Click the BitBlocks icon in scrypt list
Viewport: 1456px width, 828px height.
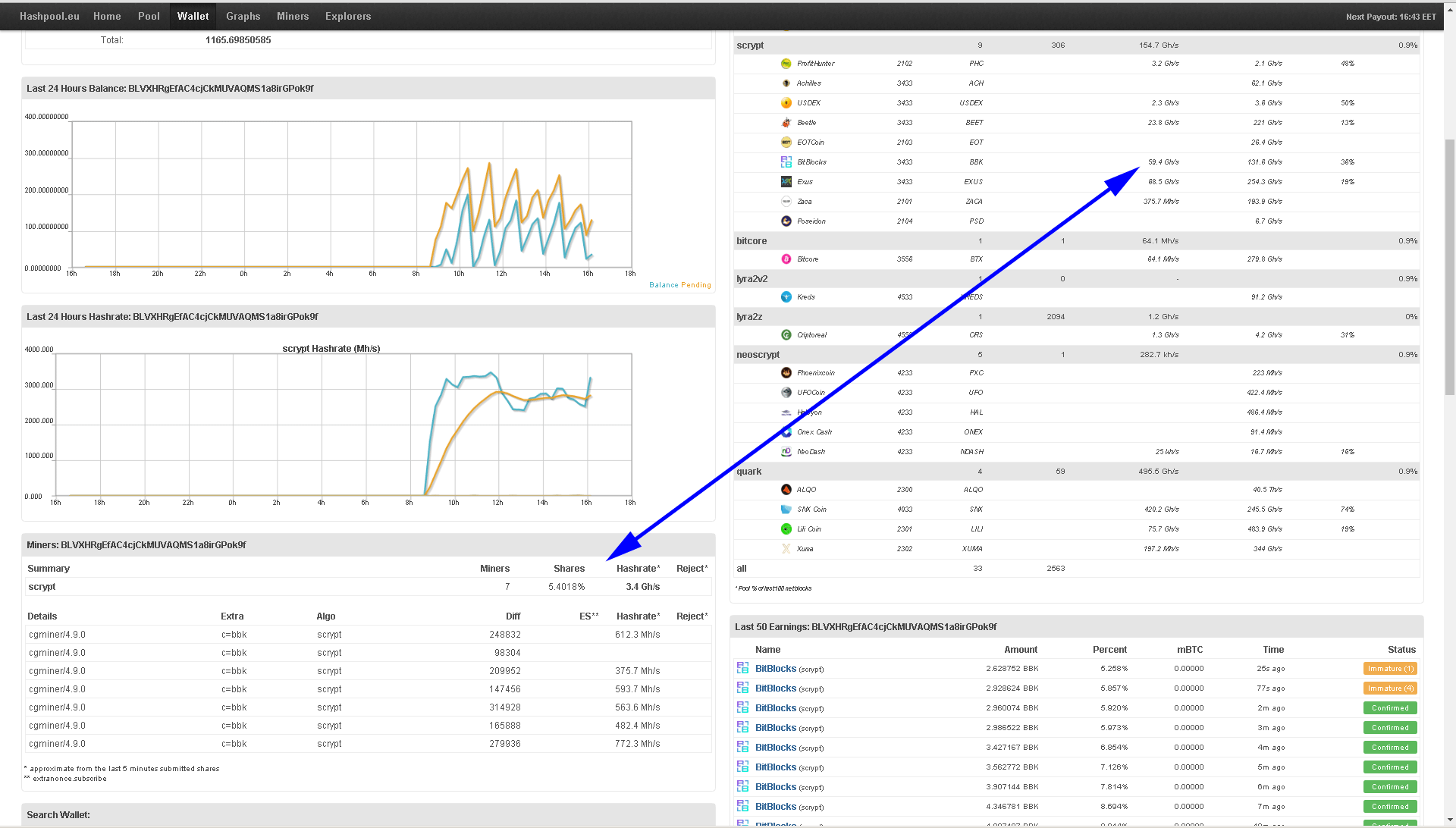tap(786, 162)
